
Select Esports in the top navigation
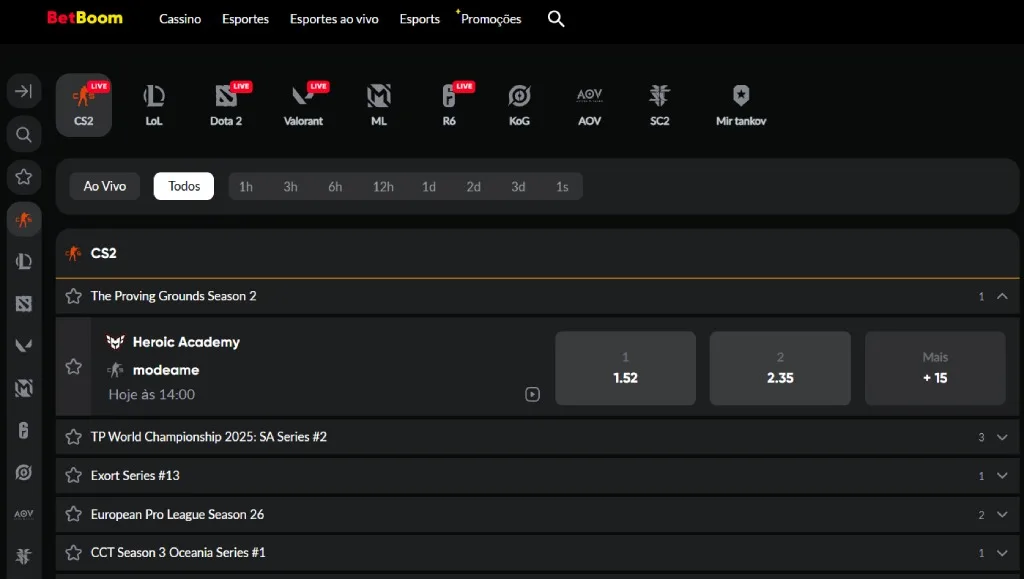pyautogui.click(x=420, y=19)
